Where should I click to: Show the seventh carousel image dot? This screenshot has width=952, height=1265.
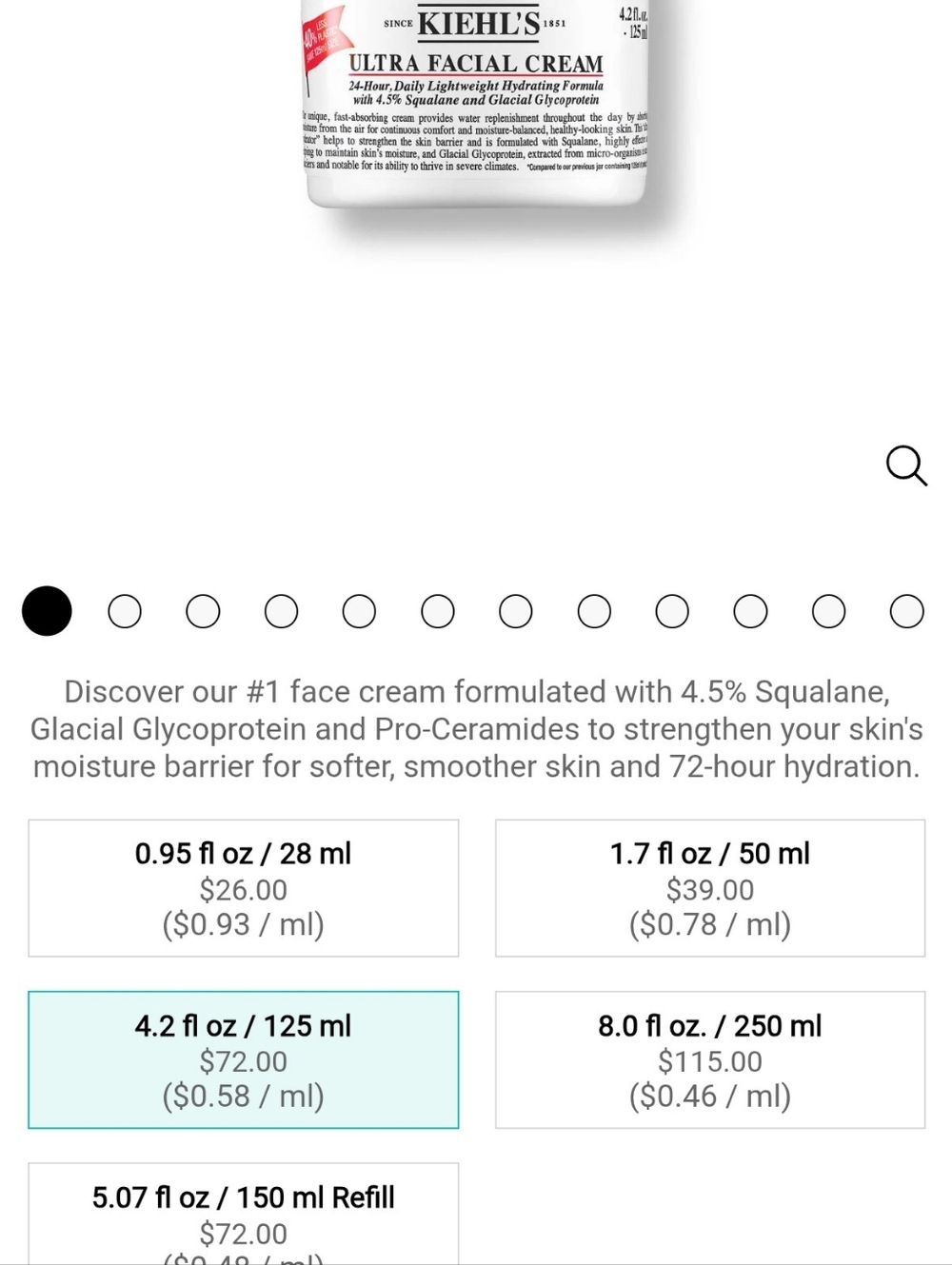click(x=516, y=611)
